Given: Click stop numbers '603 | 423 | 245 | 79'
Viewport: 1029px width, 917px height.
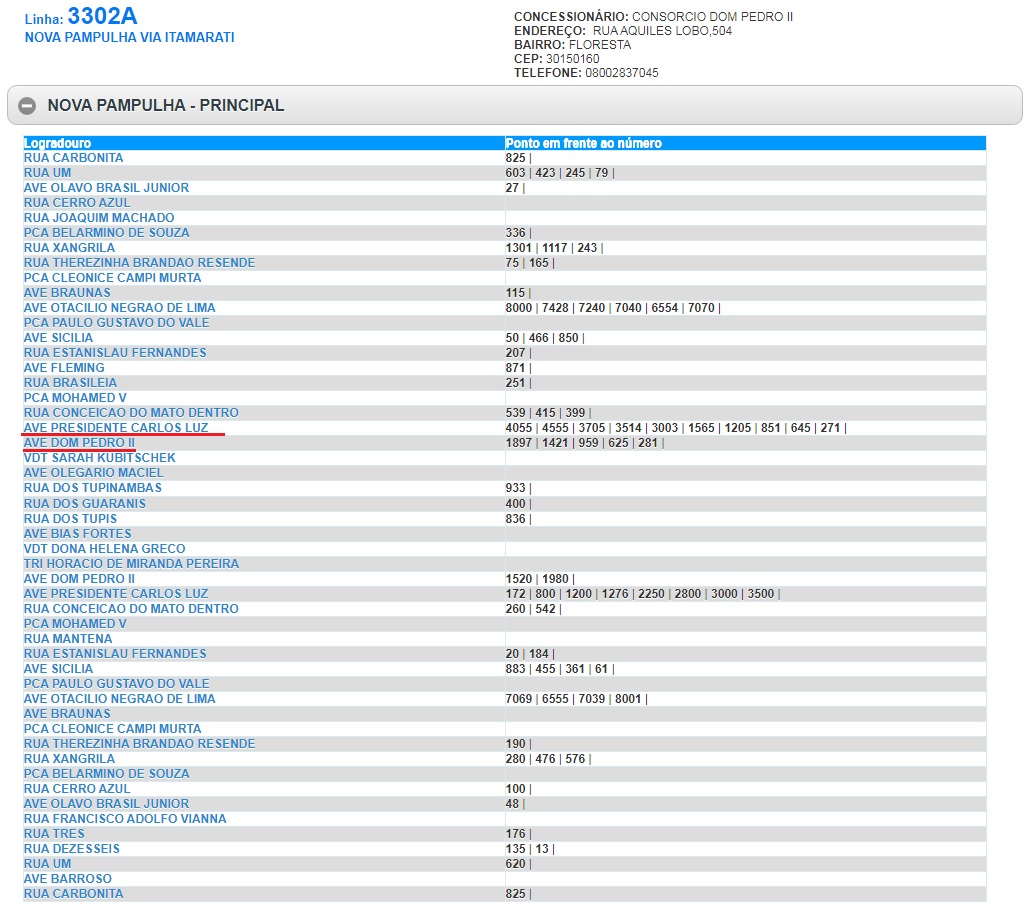Looking at the screenshot, I should click(560, 173).
